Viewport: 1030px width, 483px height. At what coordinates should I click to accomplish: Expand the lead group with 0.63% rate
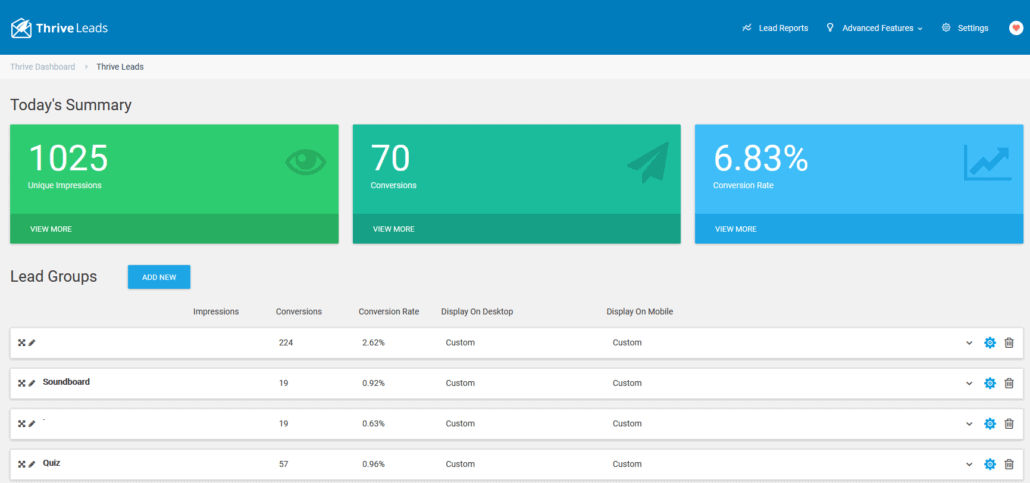tap(969, 424)
